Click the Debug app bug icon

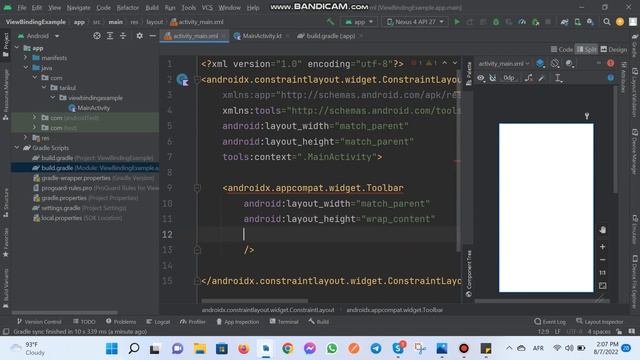[x=496, y=22]
